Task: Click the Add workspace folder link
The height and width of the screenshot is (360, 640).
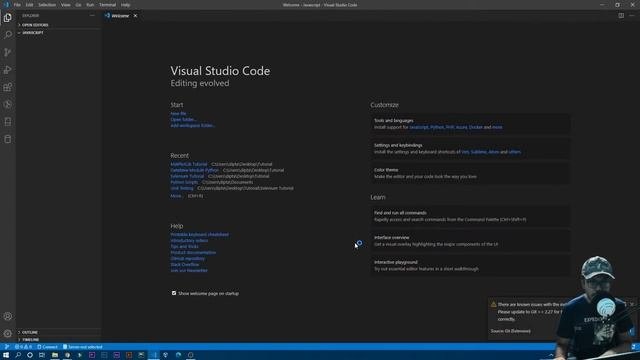Action: pyautogui.click(x=192, y=126)
